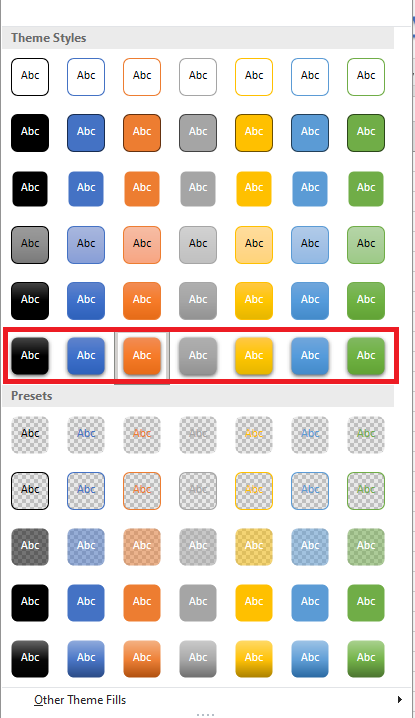The image size is (415, 718).
Task: Pick the black shadowed style in the red-boxed row
Action: (30, 357)
